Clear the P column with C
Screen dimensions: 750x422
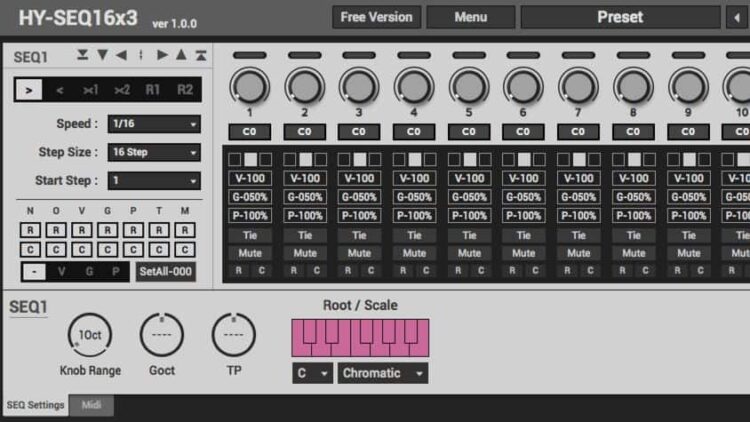[x=133, y=249]
